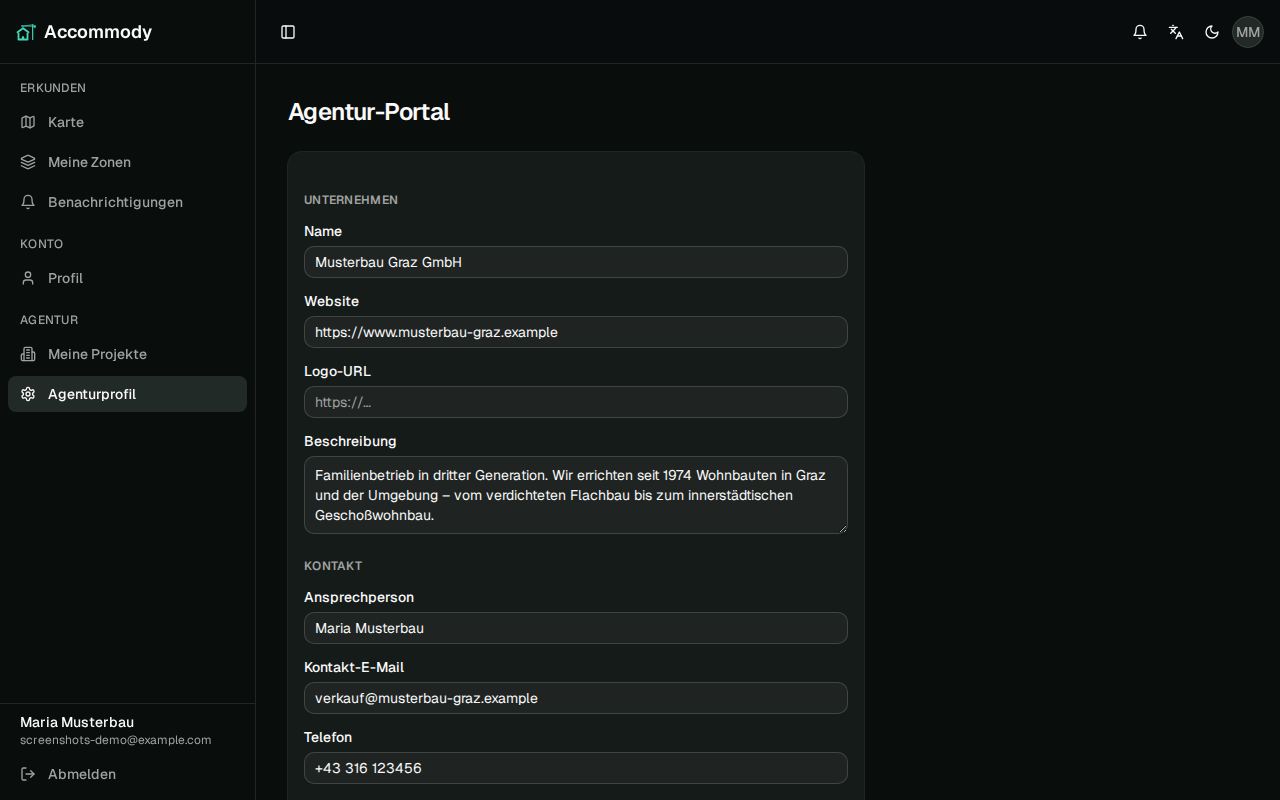1280x800 pixels.
Task: Click the Profil person icon
Action: click(x=28, y=278)
